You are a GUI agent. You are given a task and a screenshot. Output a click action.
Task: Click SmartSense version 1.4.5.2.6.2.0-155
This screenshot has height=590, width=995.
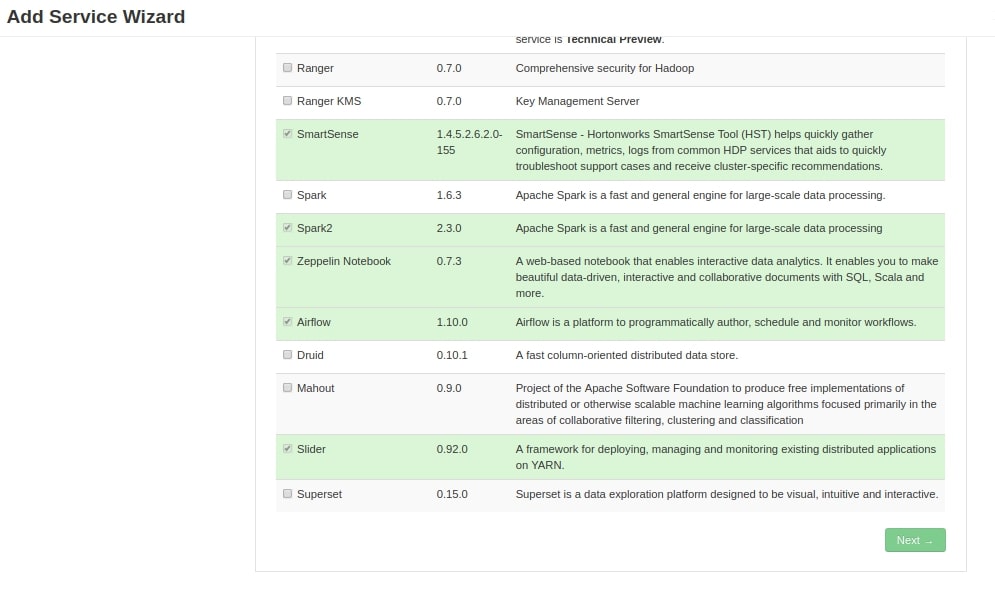coord(469,142)
